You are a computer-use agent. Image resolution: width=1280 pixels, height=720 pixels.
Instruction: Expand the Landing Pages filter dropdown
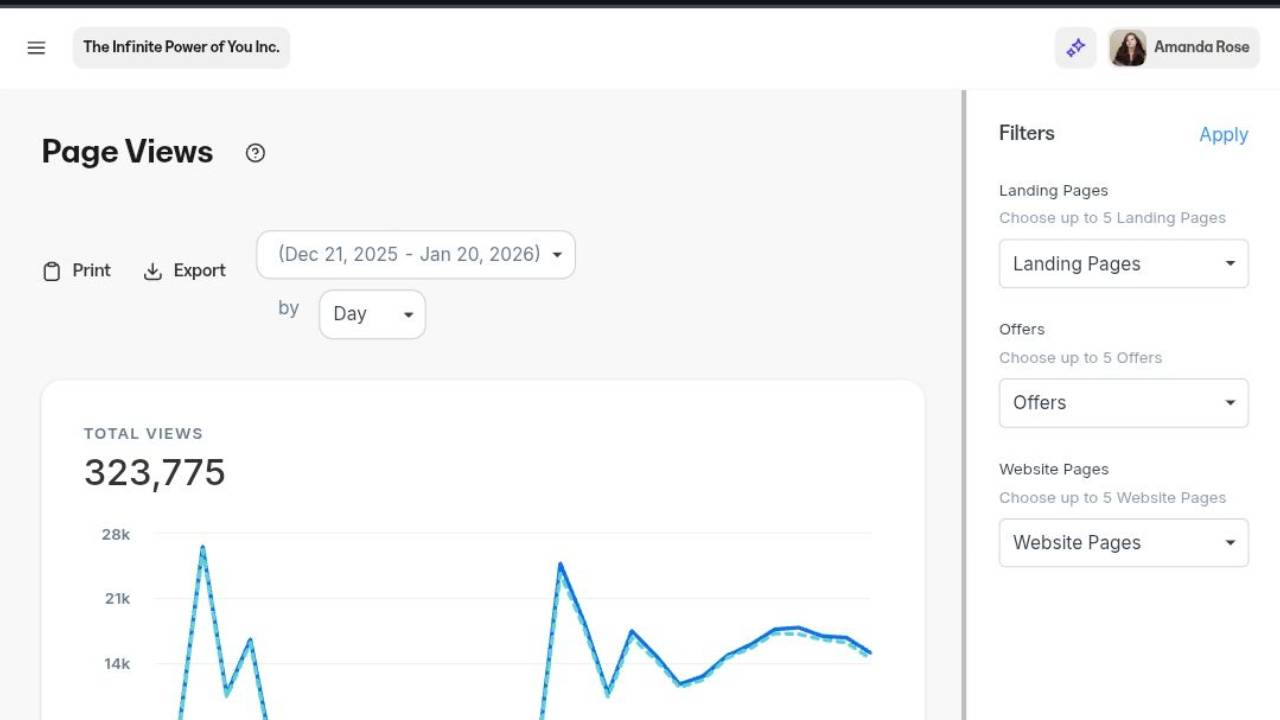1123,264
